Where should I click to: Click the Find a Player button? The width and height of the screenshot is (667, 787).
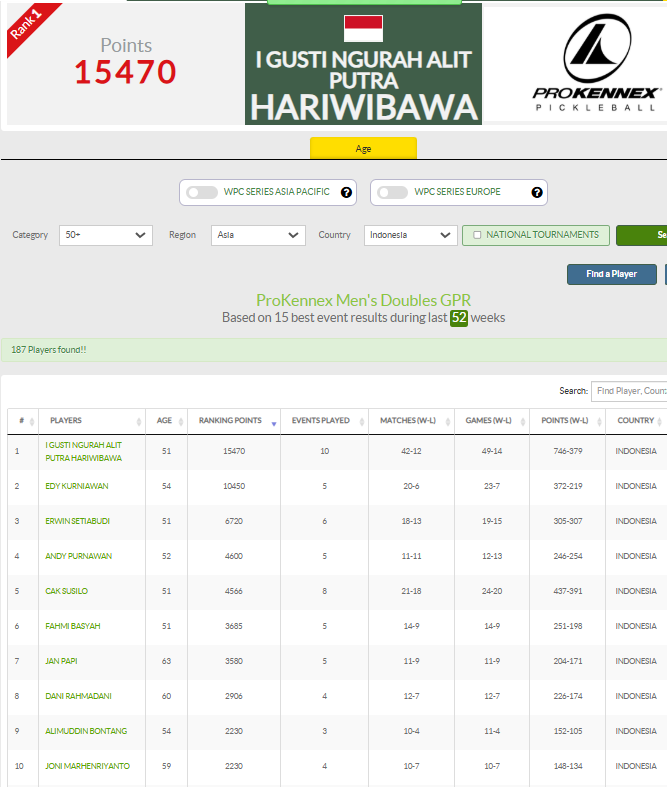point(611,274)
